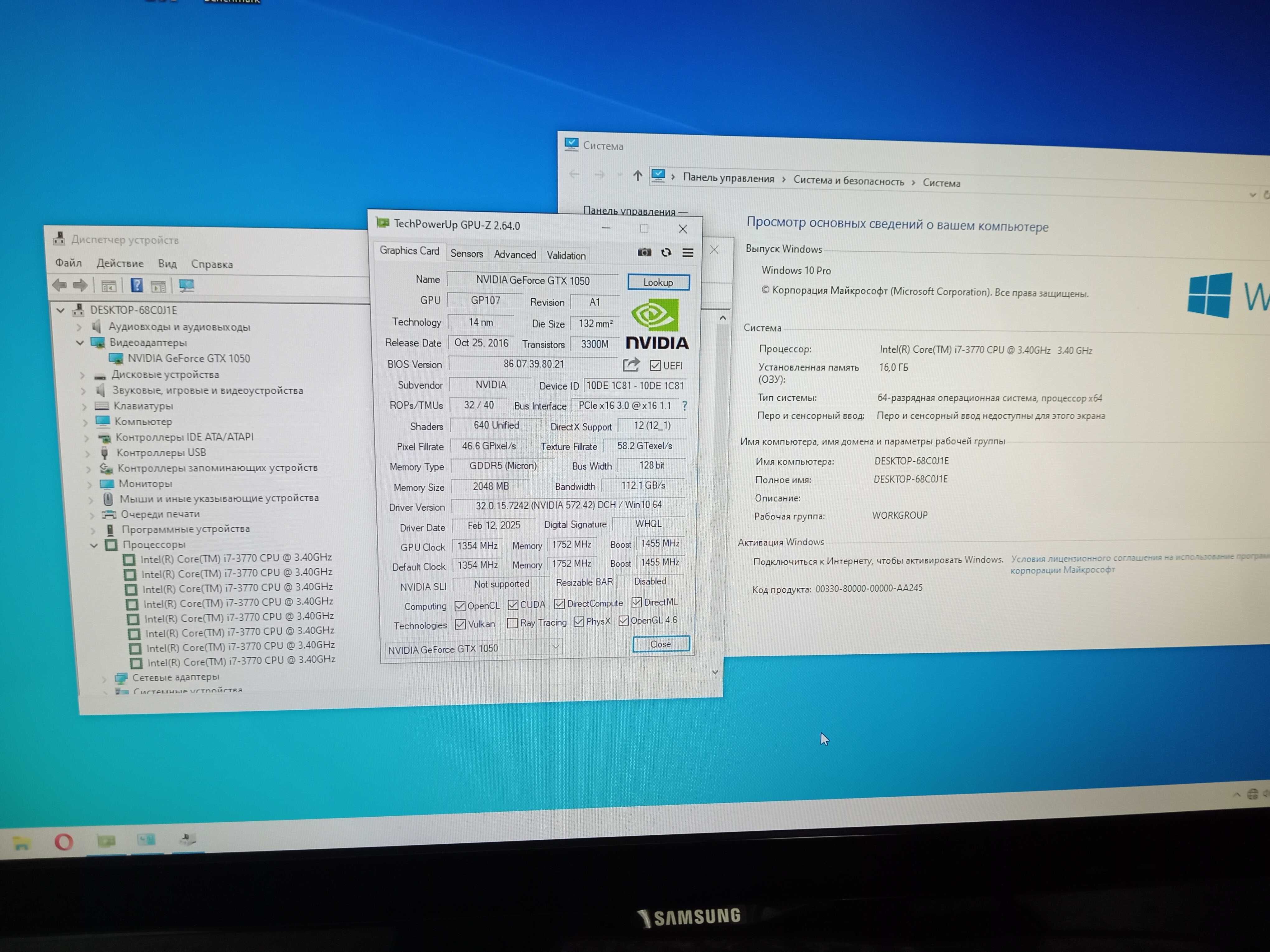Expand the Контроллеры USB node
The width and height of the screenshot is (1270, 952).
point(87,453)
